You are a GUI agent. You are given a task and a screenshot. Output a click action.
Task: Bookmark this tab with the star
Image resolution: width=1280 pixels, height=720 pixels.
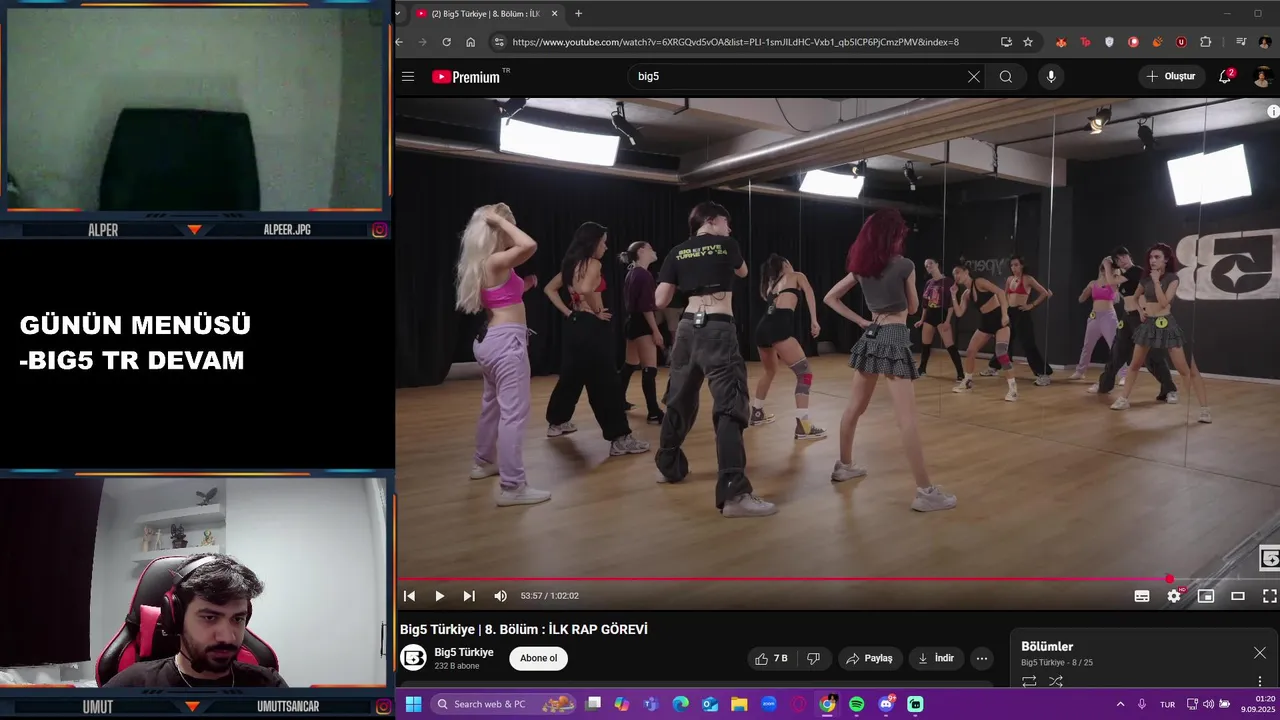point(1028,42)
